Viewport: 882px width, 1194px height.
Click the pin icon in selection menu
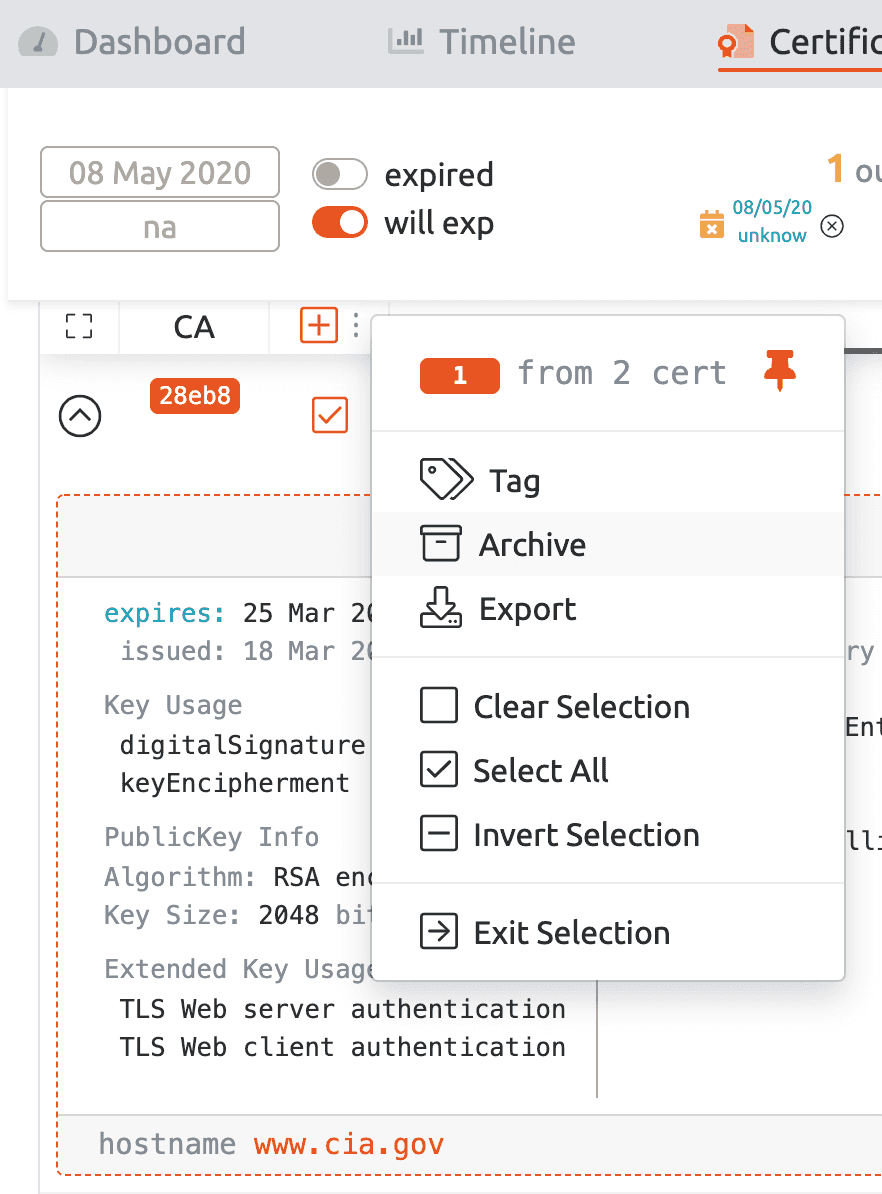(780, 372)
